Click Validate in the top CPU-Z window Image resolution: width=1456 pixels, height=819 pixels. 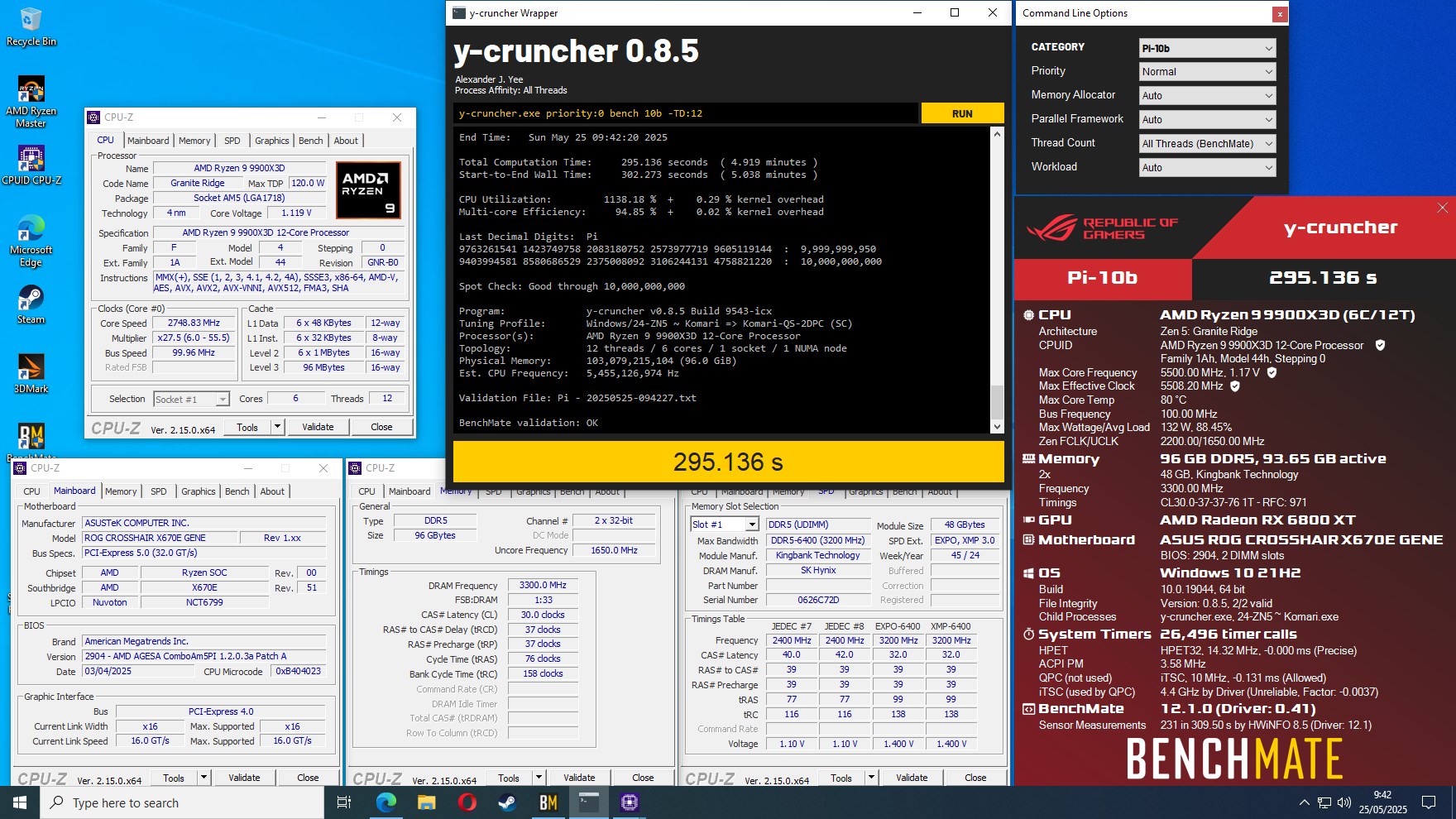click(x=318, y=427)
